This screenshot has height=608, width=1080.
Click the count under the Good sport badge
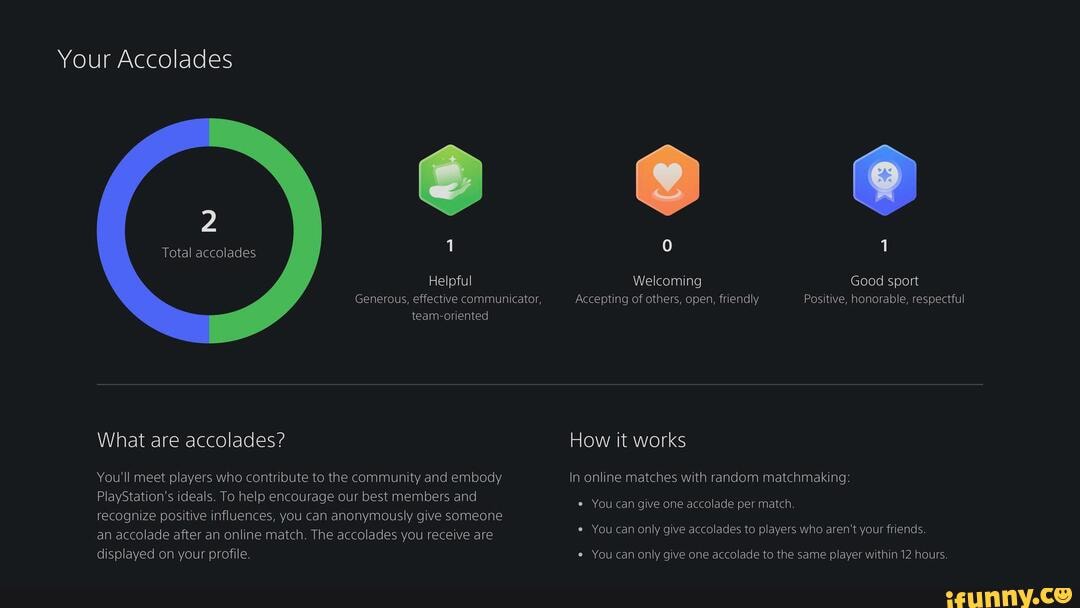(x=884, y=246)
